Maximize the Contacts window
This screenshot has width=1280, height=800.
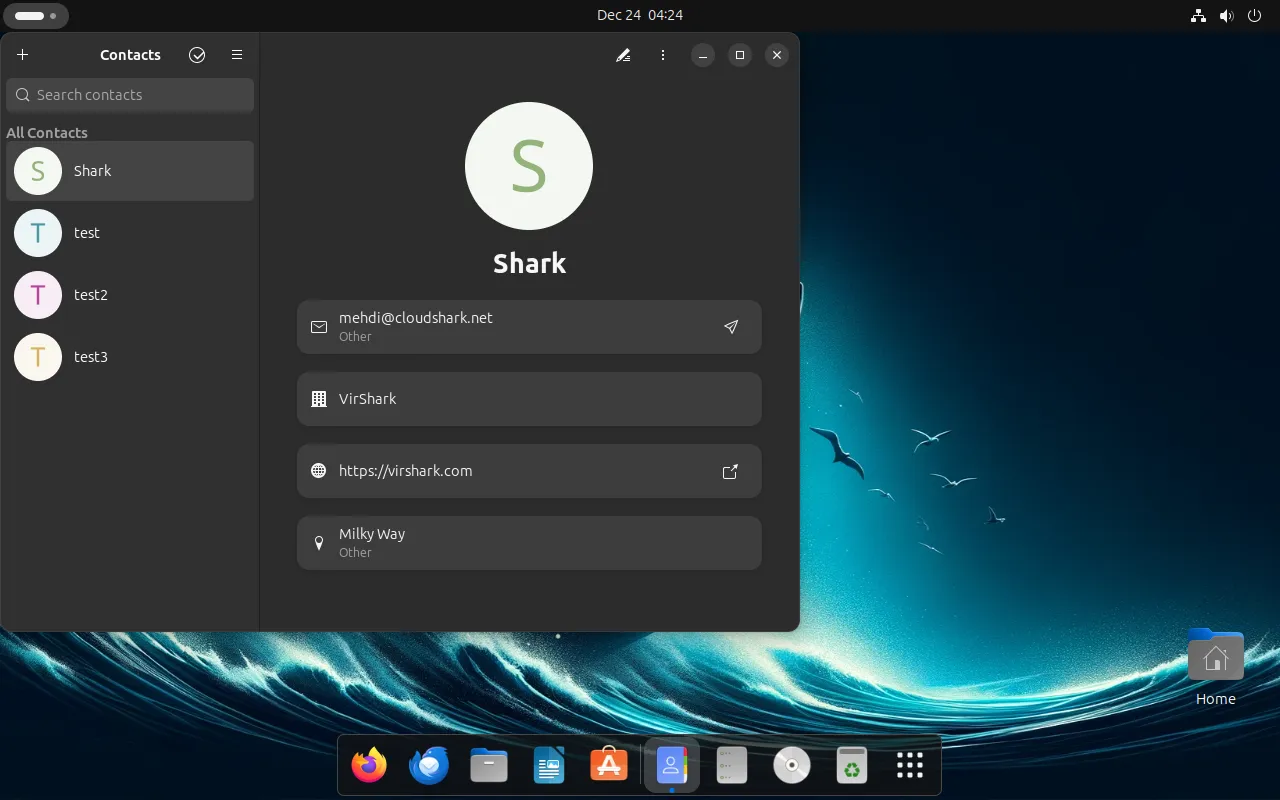pos(740,55)
